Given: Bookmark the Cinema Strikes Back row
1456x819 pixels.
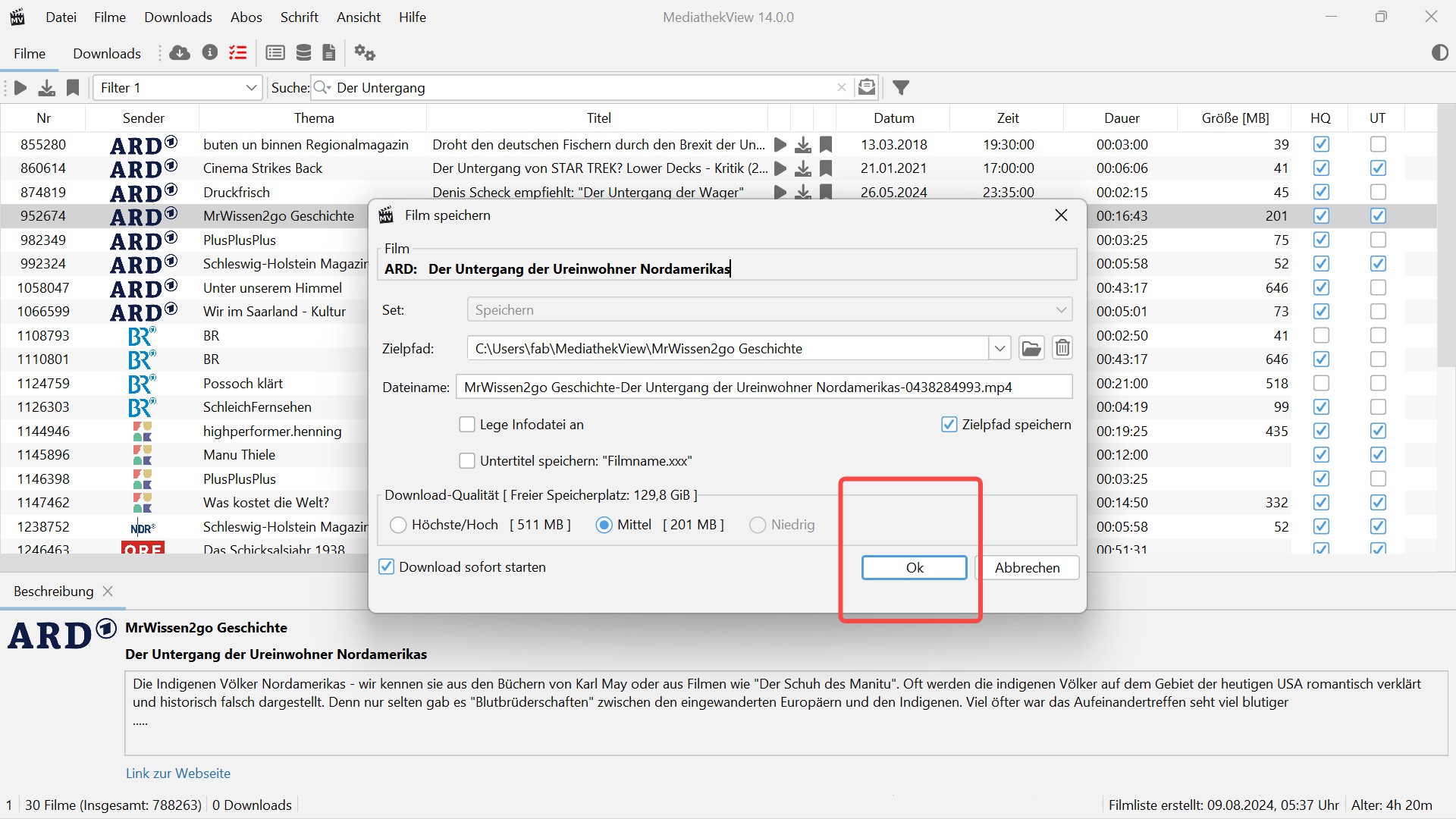Looking at the screenshot, I should (826, 168).
